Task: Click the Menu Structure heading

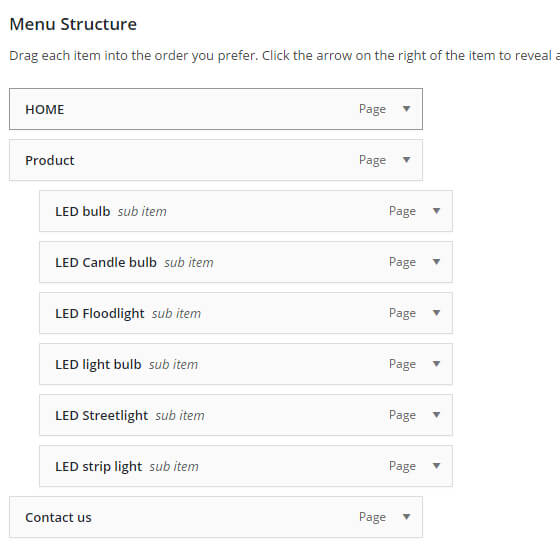Action: click(x=73, y=24)
